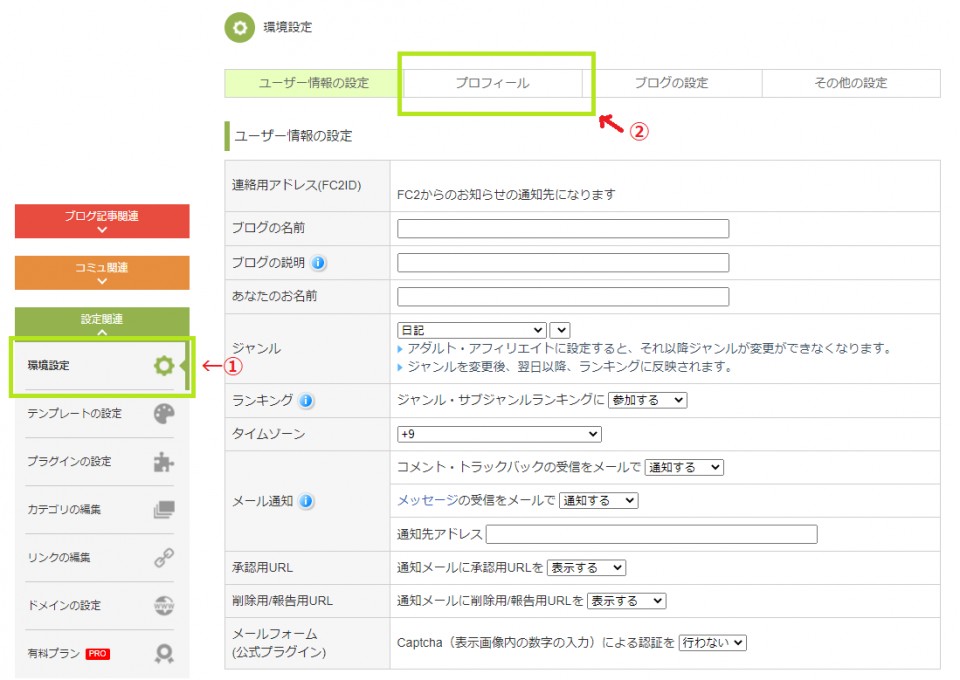Click the ブログの名前 text field
This screenshot has height=680, width=960.
click(563, 229)
